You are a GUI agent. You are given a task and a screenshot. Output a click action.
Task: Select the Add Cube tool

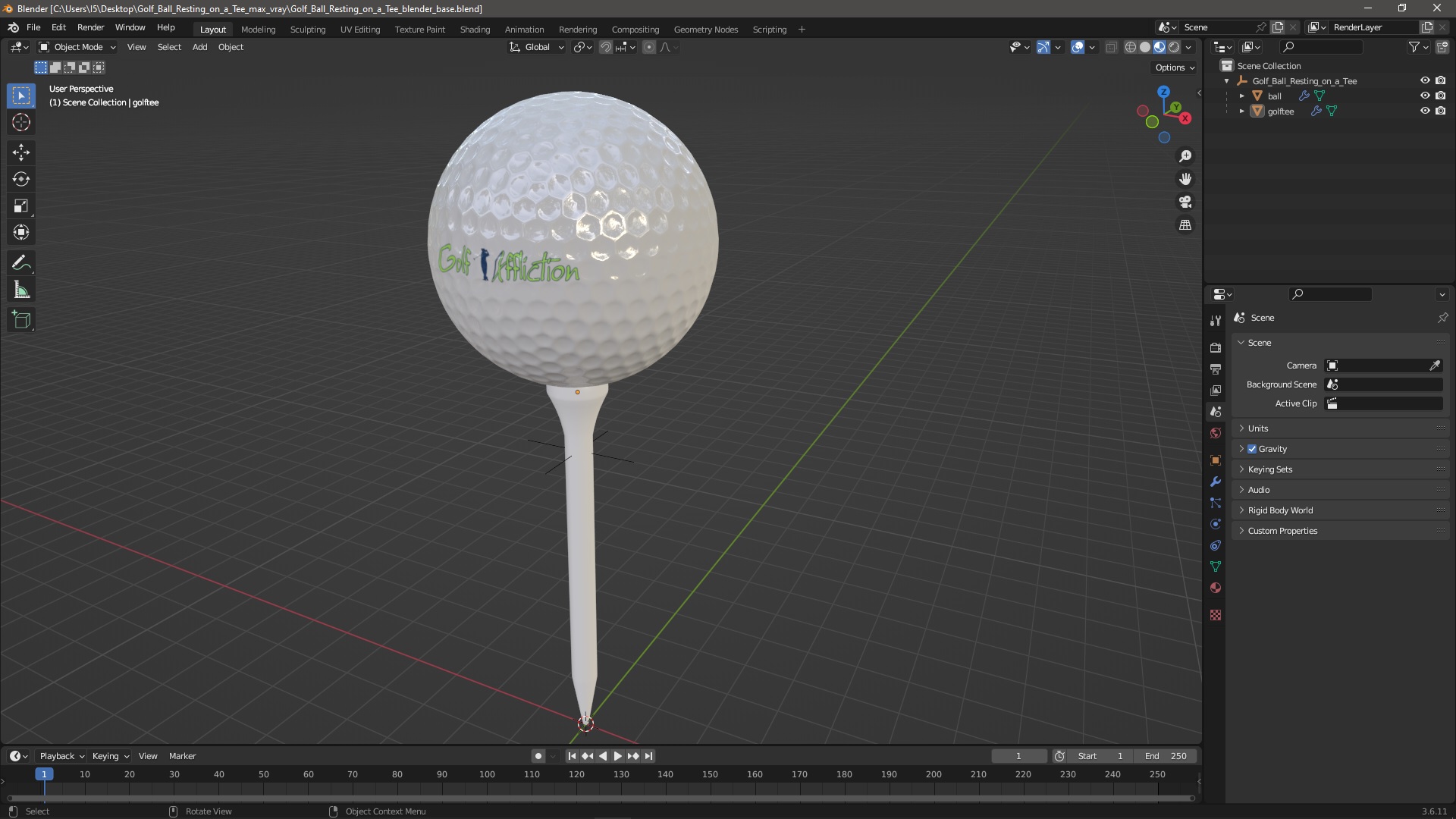21,320
